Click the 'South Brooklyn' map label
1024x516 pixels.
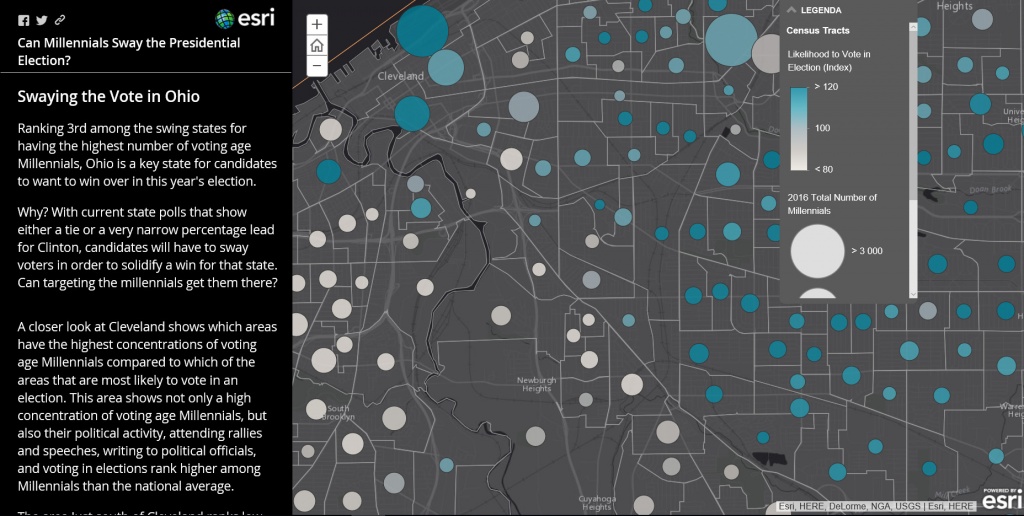click(x=338, y=412)
